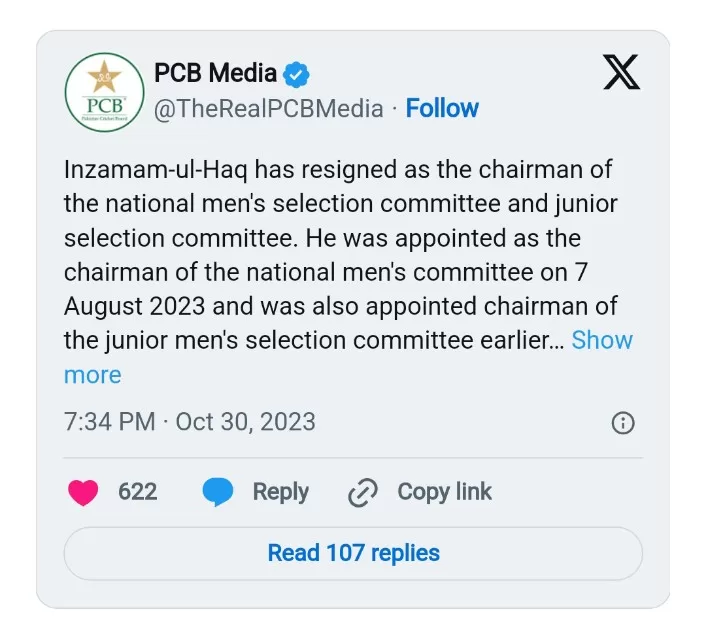Click the PCB Media display name
Screen dimensions: 706x637
point(215,73)
